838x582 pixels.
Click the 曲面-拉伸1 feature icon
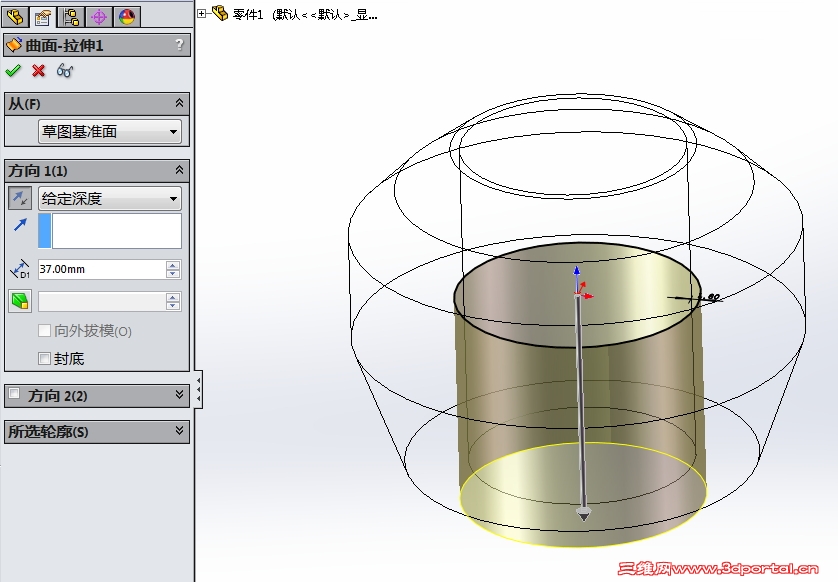[x=14, y=45]
